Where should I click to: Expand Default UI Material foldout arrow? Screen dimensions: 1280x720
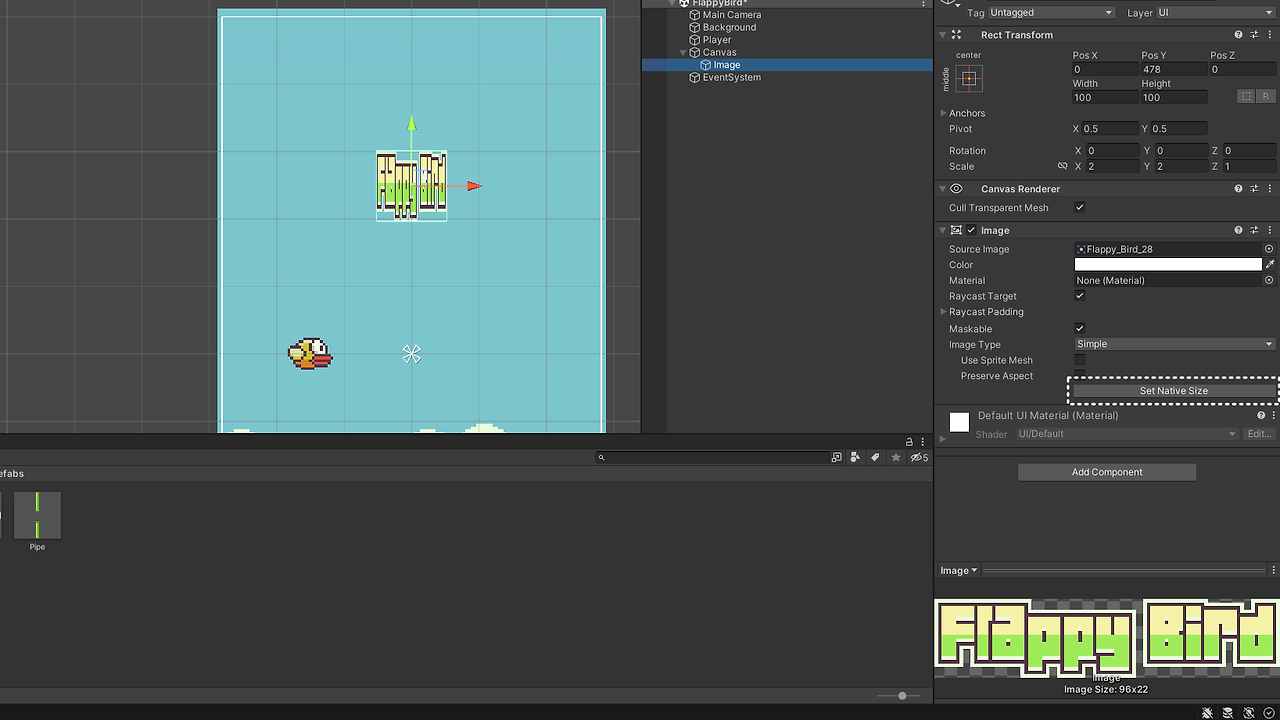(x=942, y=438)
